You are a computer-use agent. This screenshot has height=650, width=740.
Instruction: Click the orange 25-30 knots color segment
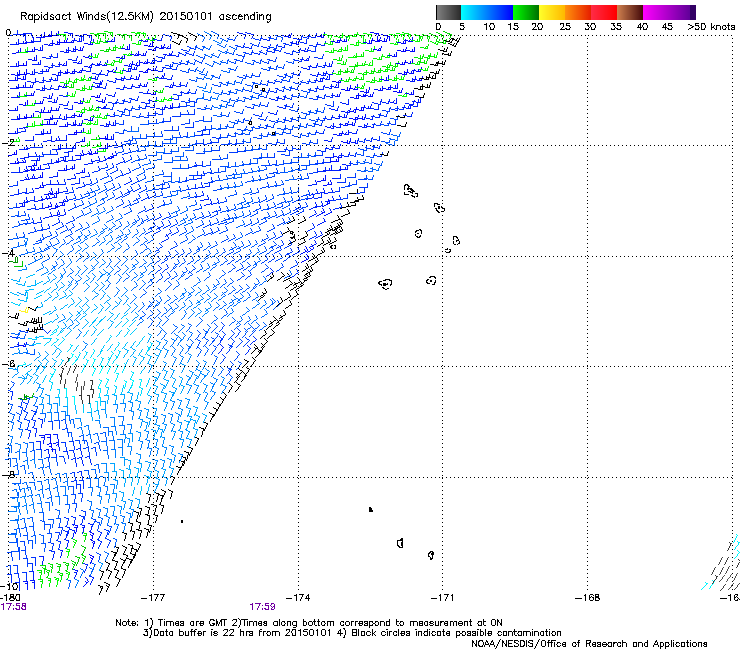pyautogui.click(x=578, y=12)
